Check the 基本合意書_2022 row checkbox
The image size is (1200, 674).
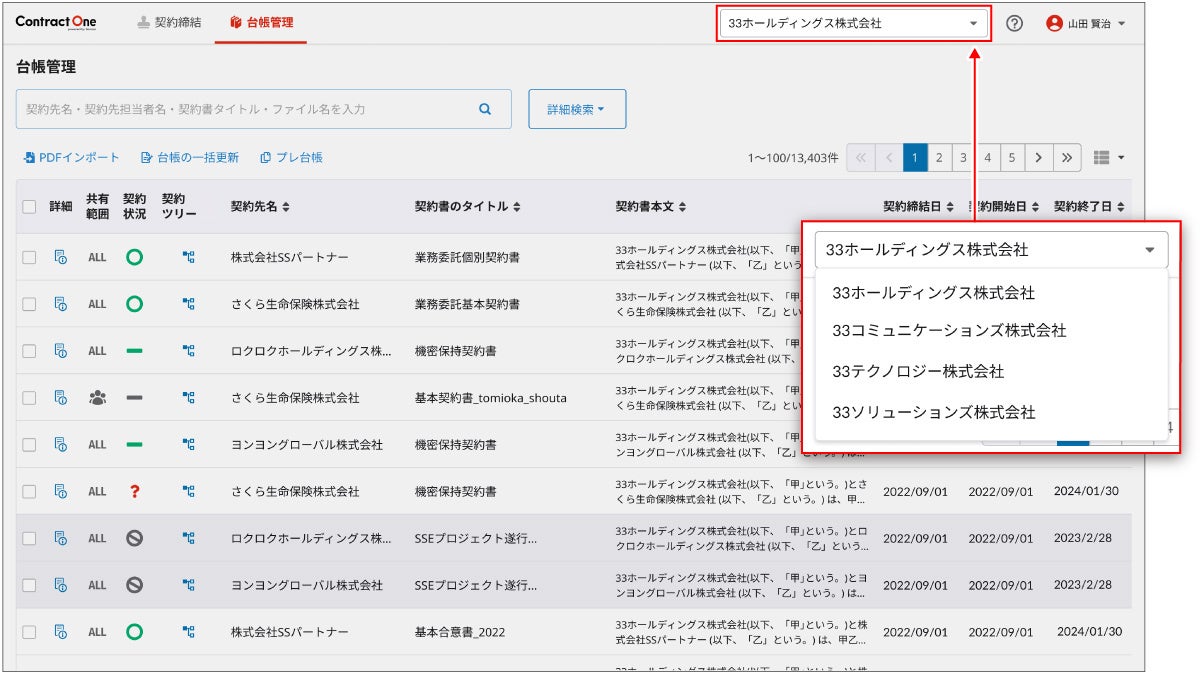click(x=29, y=632)
